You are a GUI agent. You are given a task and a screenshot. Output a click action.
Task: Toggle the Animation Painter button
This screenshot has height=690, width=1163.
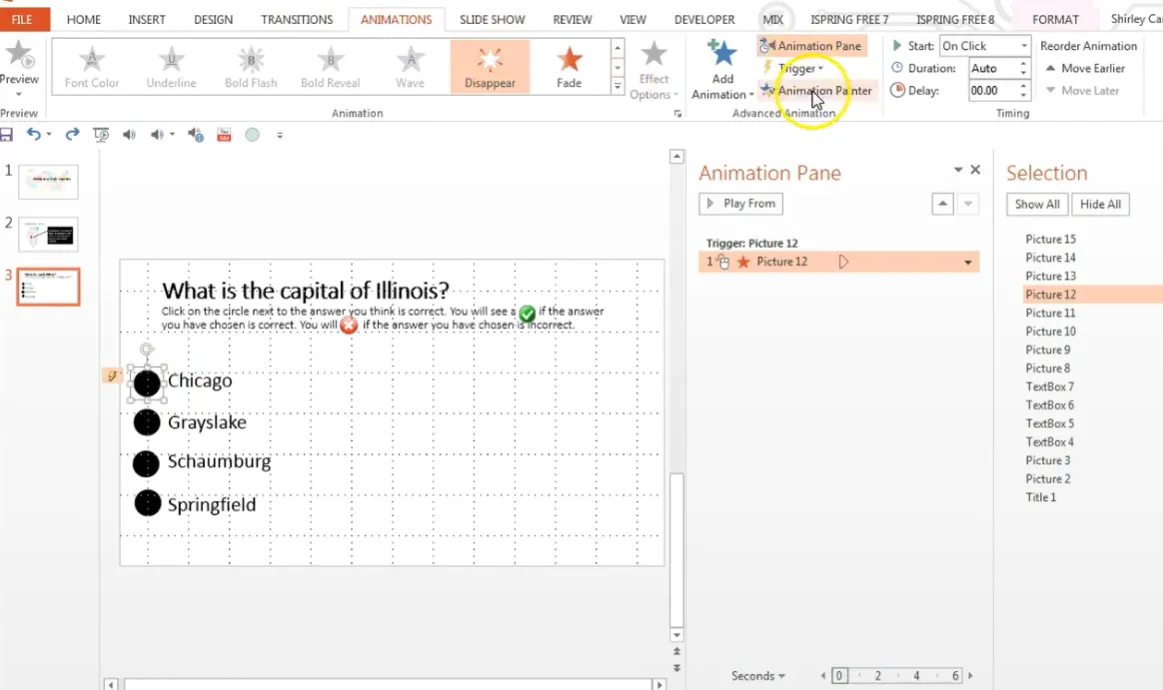pyautogui.click(x=816, y=91)
